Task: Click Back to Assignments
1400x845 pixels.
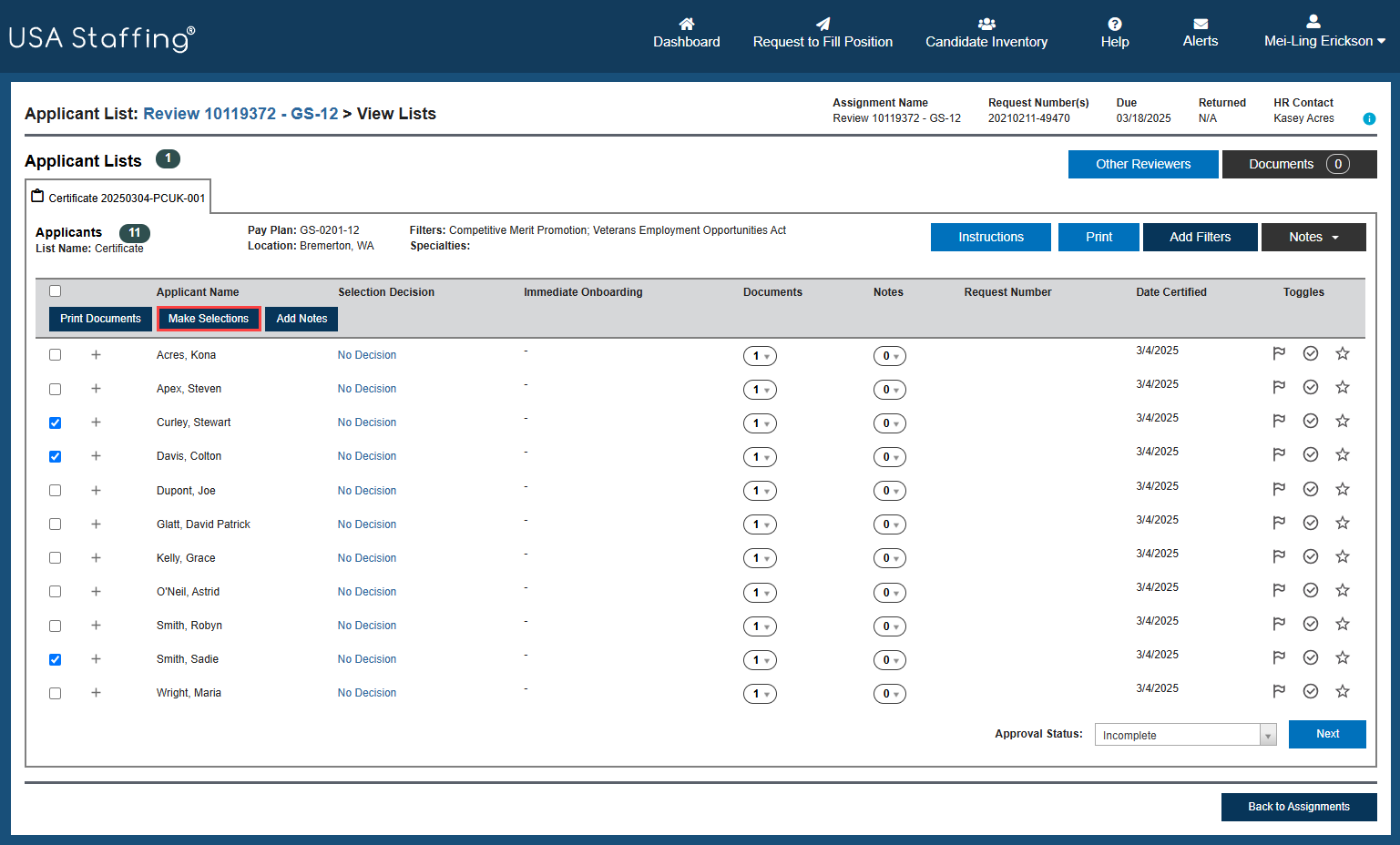Action: 1299,807
